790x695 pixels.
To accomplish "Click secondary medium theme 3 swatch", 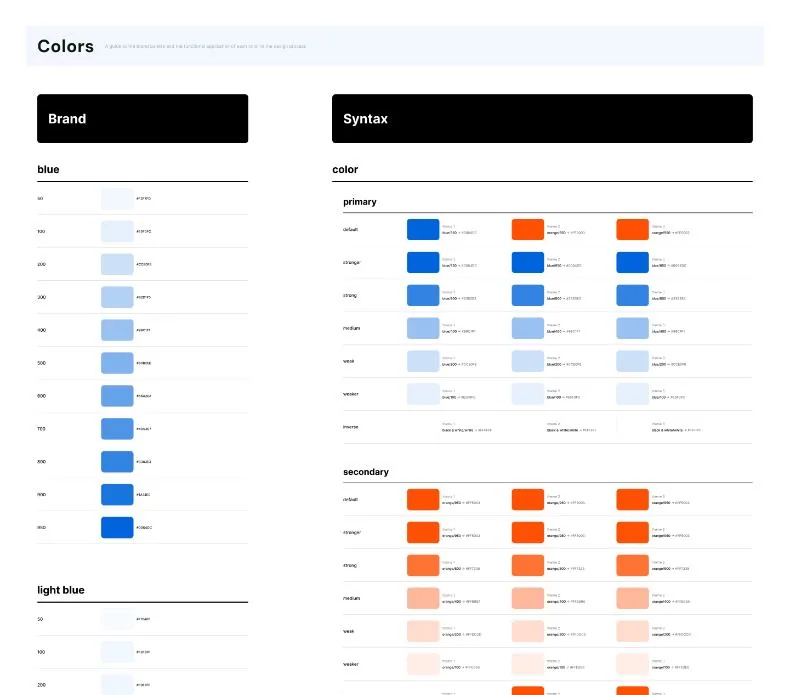I will click(632, 598).
